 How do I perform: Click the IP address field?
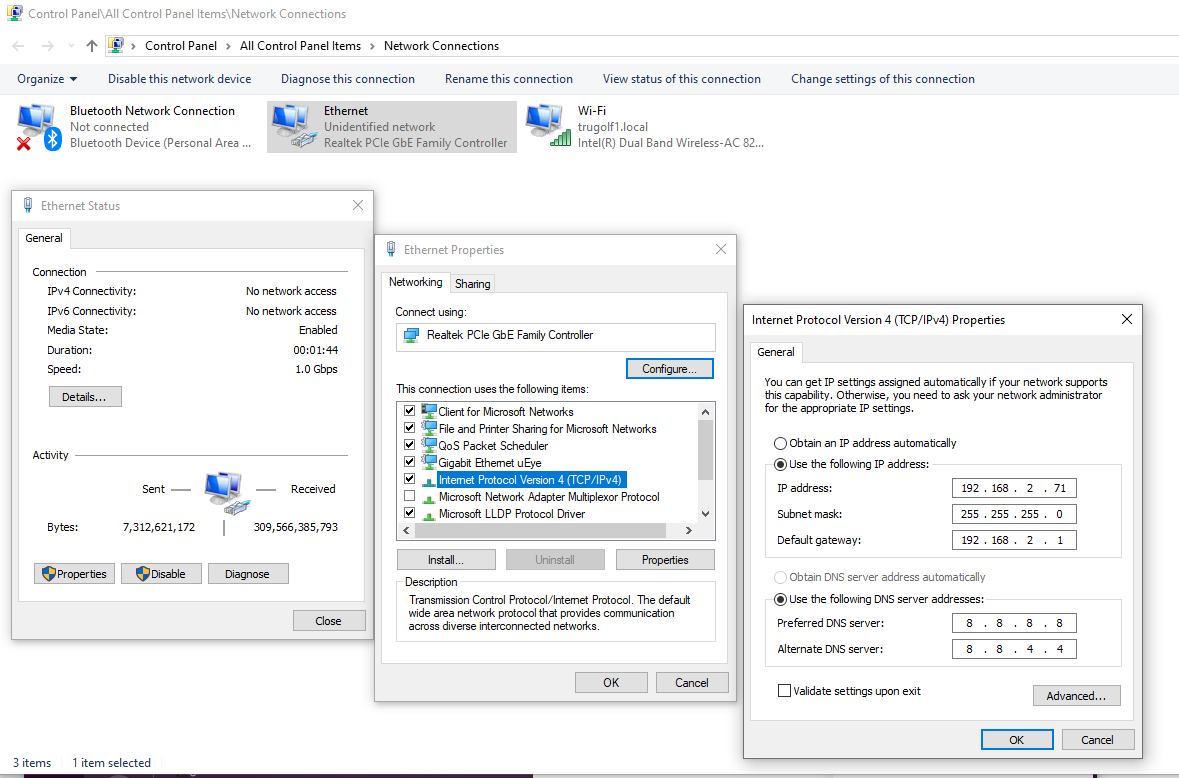[1014, 488]
